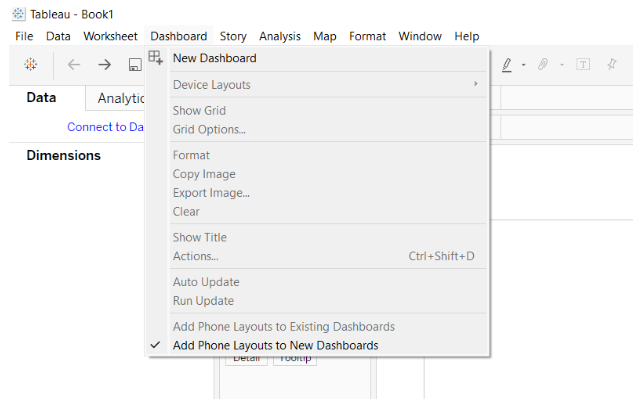Toggle Add Phone Layouts to New Dashboards
The width and height of the screenshot is (644, 403).
pos(275,345)
